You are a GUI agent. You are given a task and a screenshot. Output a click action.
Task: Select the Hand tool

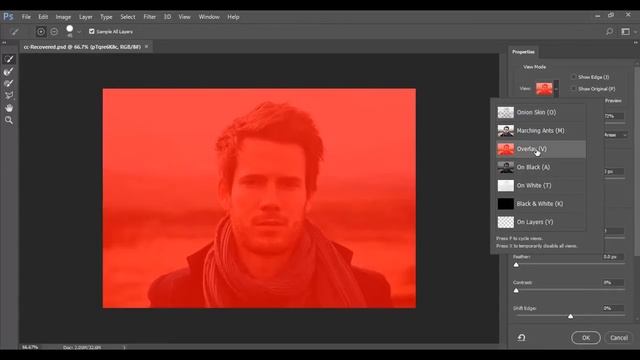click(9, 108)
